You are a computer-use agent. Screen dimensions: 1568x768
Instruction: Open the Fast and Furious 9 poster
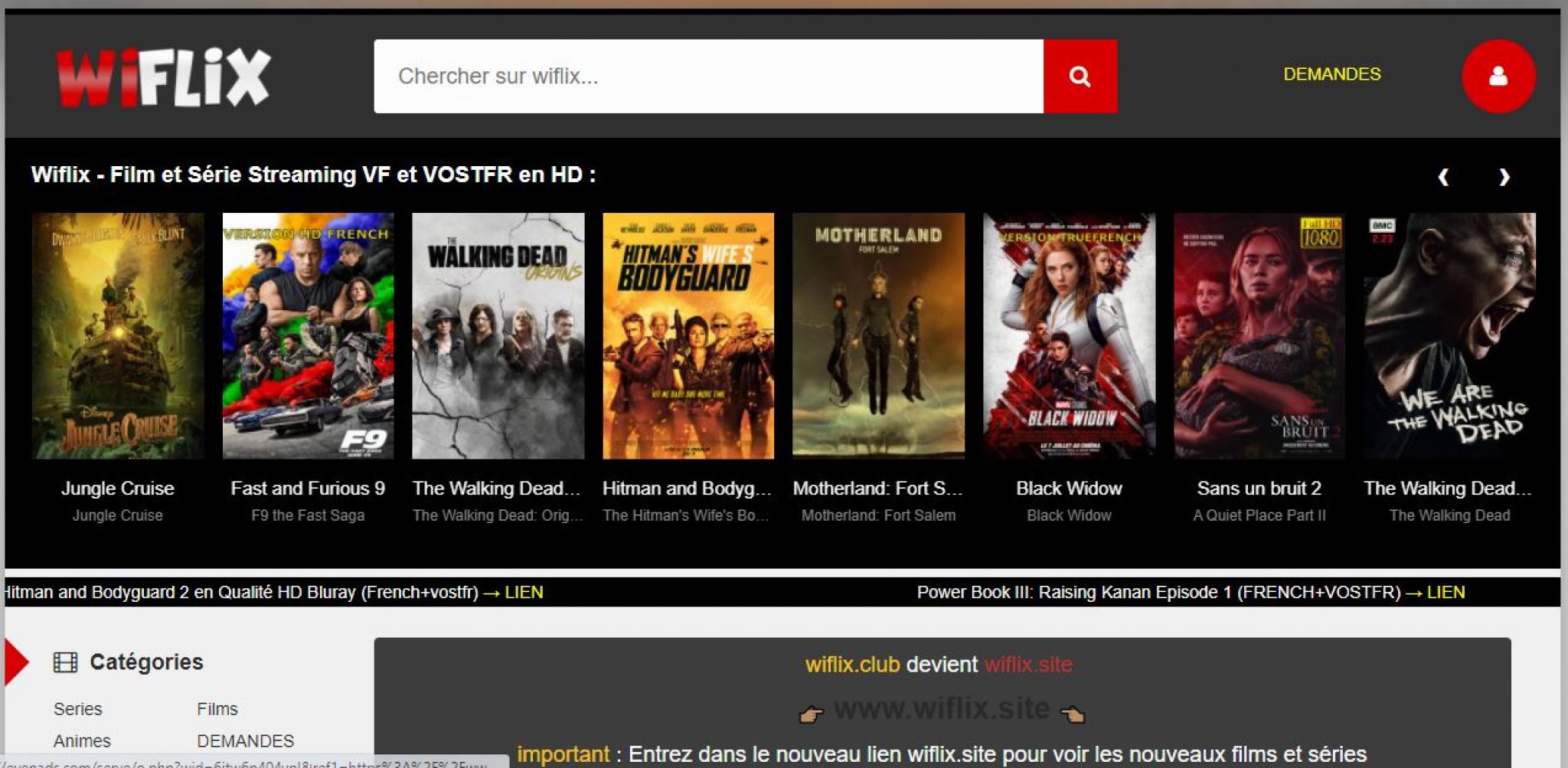coord(308,336)
